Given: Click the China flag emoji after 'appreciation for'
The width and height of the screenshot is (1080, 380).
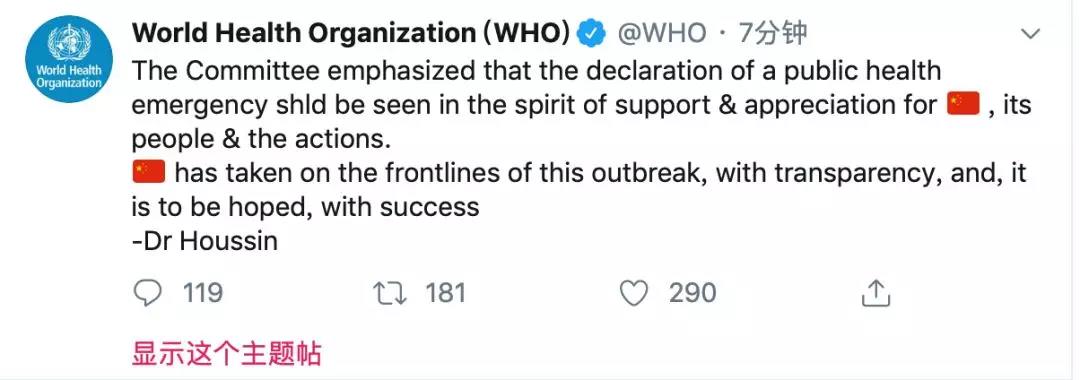Looking at the screenshot, I should [x=963, y=104].
